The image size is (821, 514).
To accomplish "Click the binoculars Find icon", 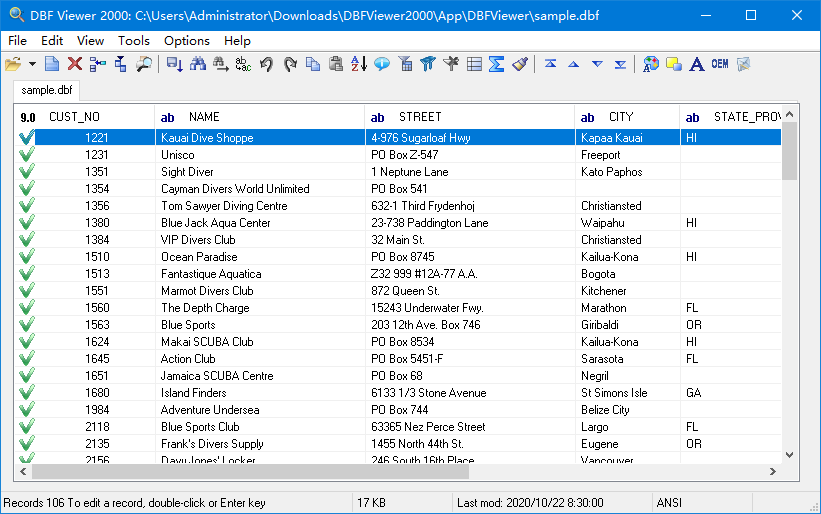I will (197, 64).
